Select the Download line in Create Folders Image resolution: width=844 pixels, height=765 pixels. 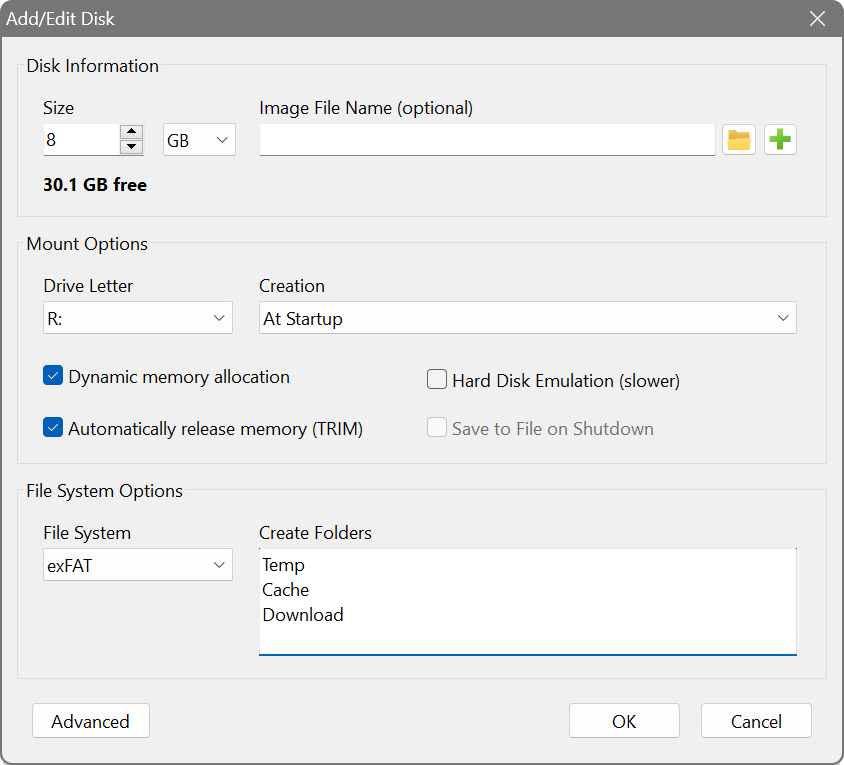(x=303, y=615)
